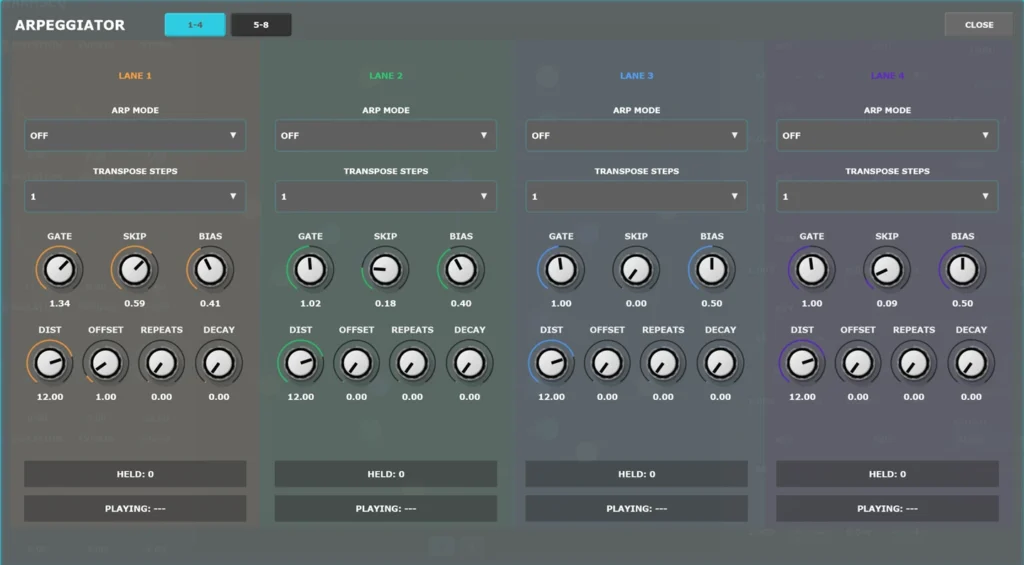Click Lane 3 Offset knob

click(607, 363)
